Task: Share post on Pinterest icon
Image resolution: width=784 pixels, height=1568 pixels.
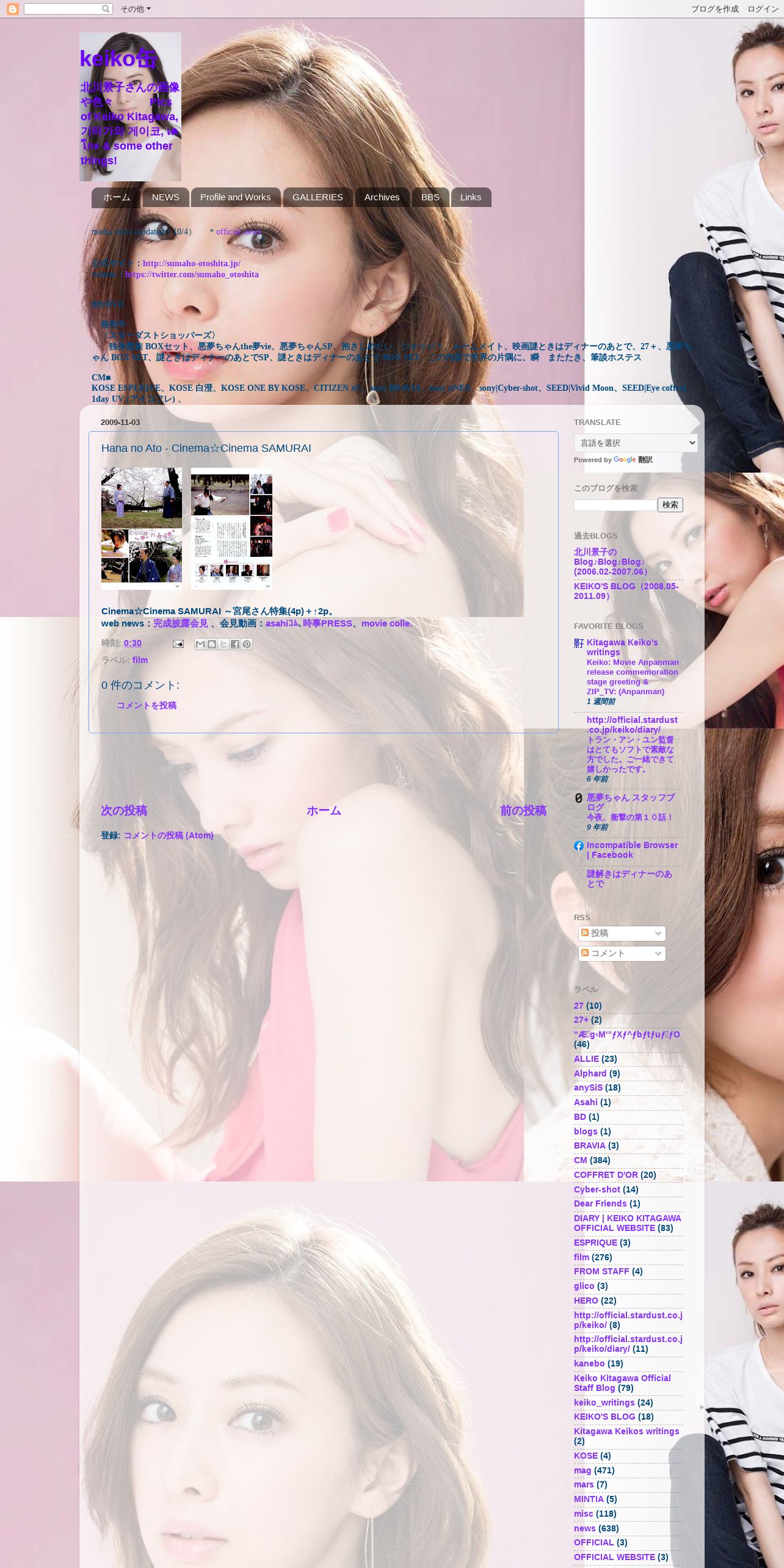Action: [246, 644]
